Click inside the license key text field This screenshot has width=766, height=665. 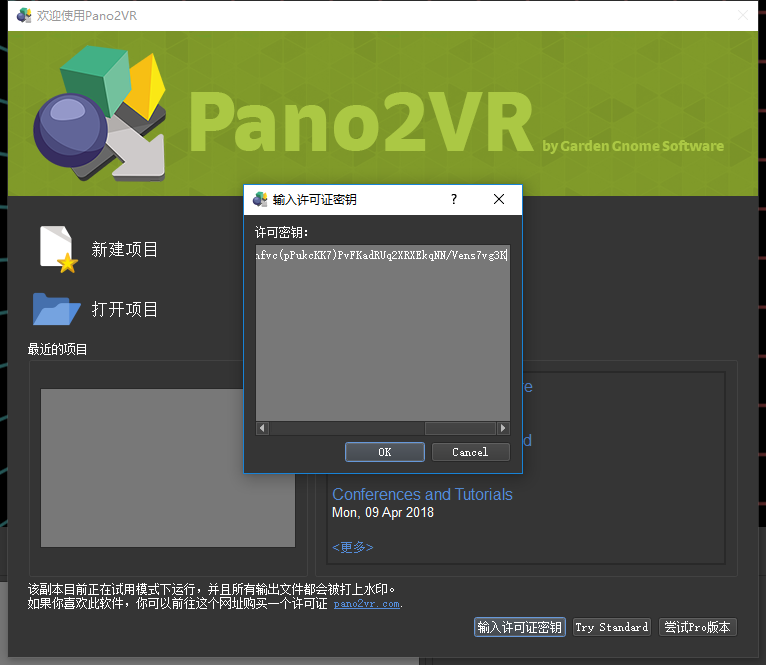383,333
